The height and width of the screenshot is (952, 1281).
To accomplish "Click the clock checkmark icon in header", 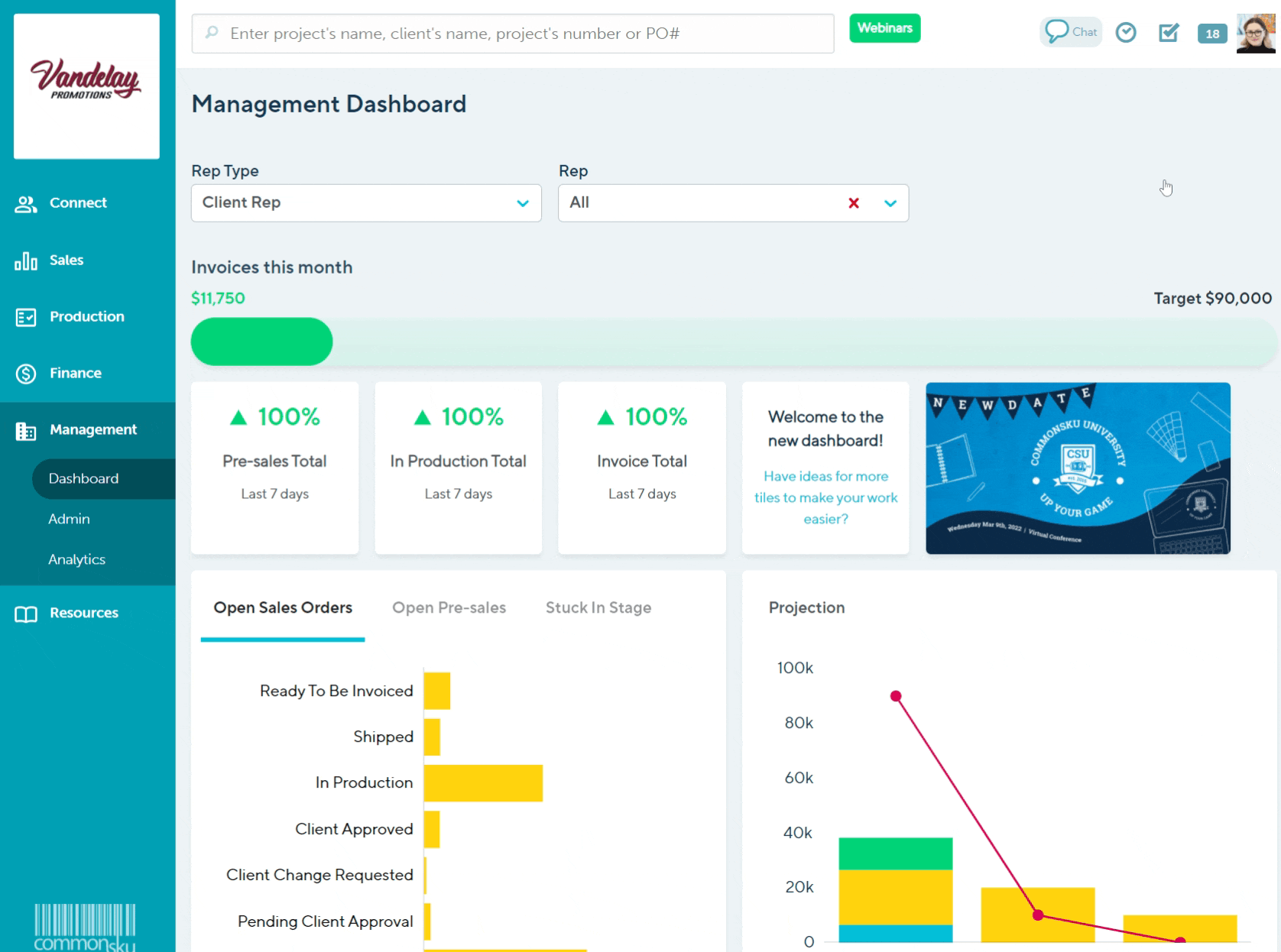I will 1125,33.
